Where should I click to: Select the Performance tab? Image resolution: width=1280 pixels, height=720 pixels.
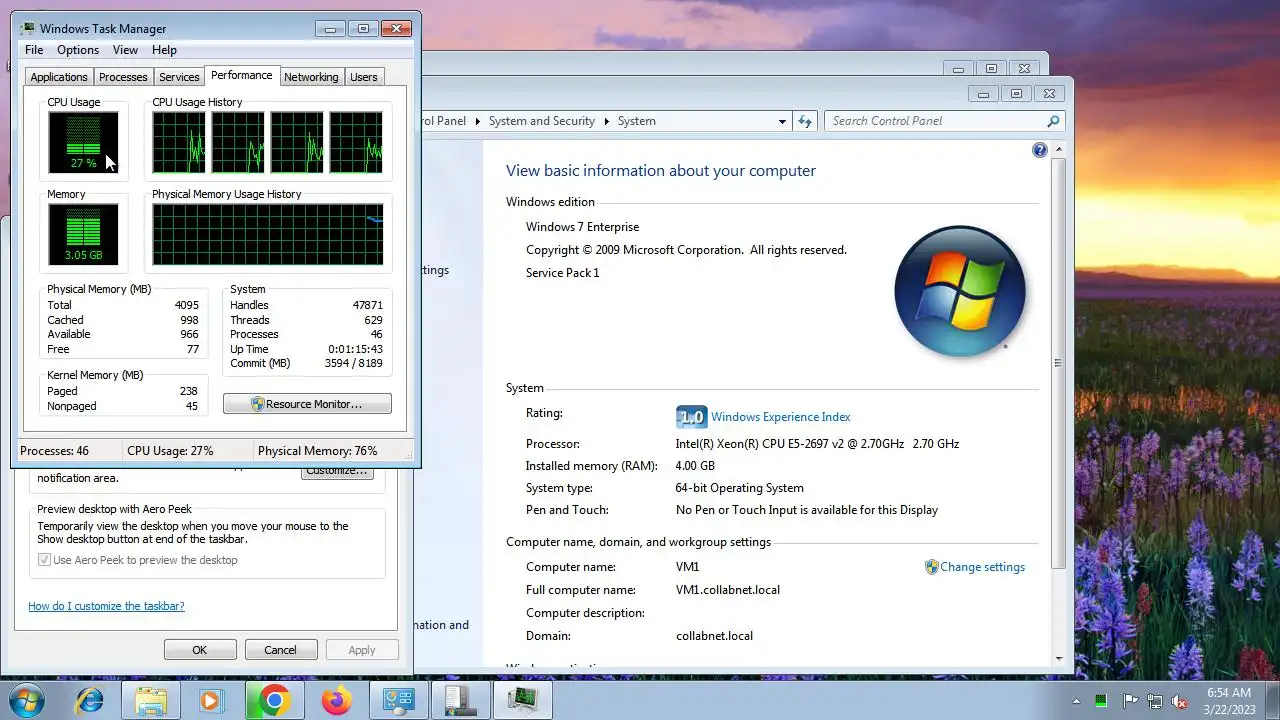tap(241, 75)
